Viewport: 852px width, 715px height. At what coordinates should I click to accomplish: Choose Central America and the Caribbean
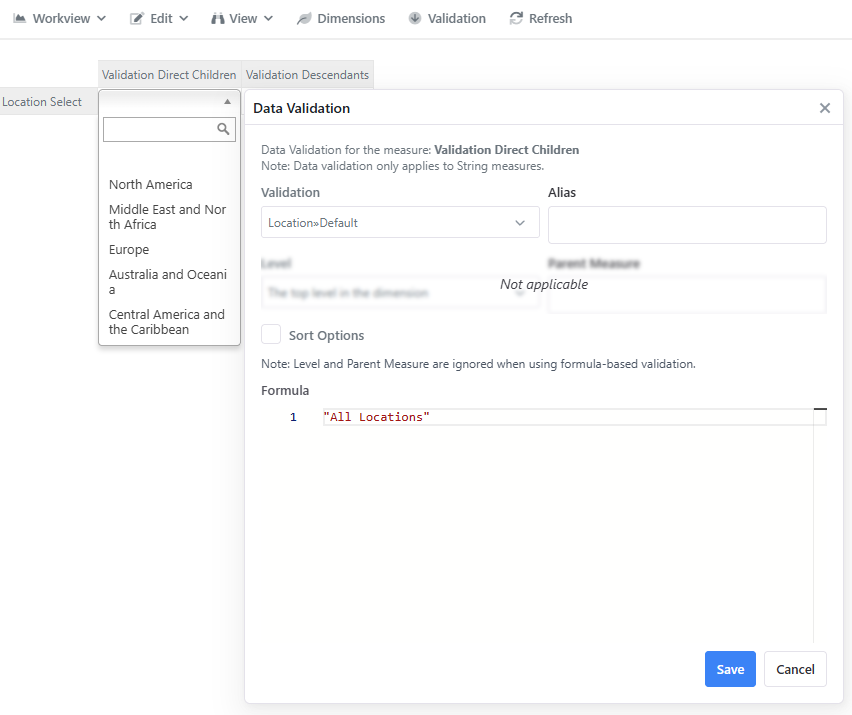(170, 322)
